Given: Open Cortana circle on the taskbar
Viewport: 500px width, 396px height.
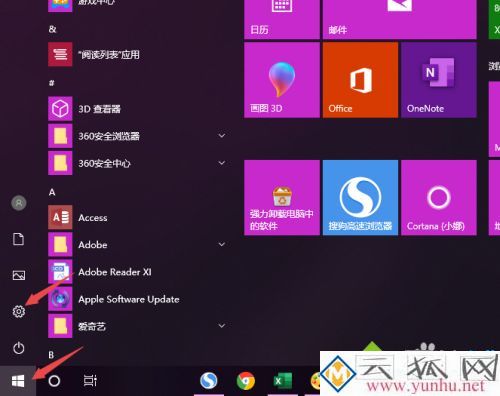Looking at the screenshot, I should pyautogui.click(x=54, y=381).
